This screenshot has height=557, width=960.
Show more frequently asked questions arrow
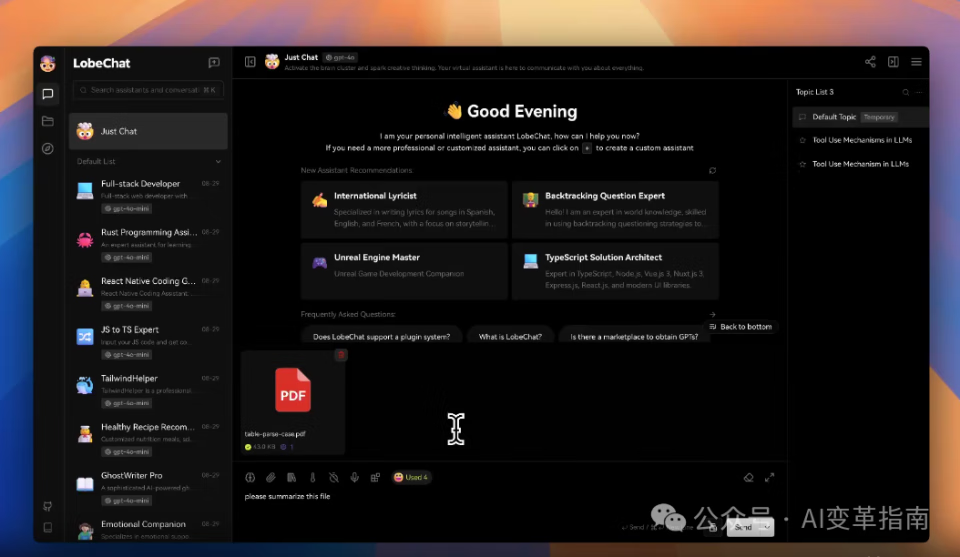712,315
